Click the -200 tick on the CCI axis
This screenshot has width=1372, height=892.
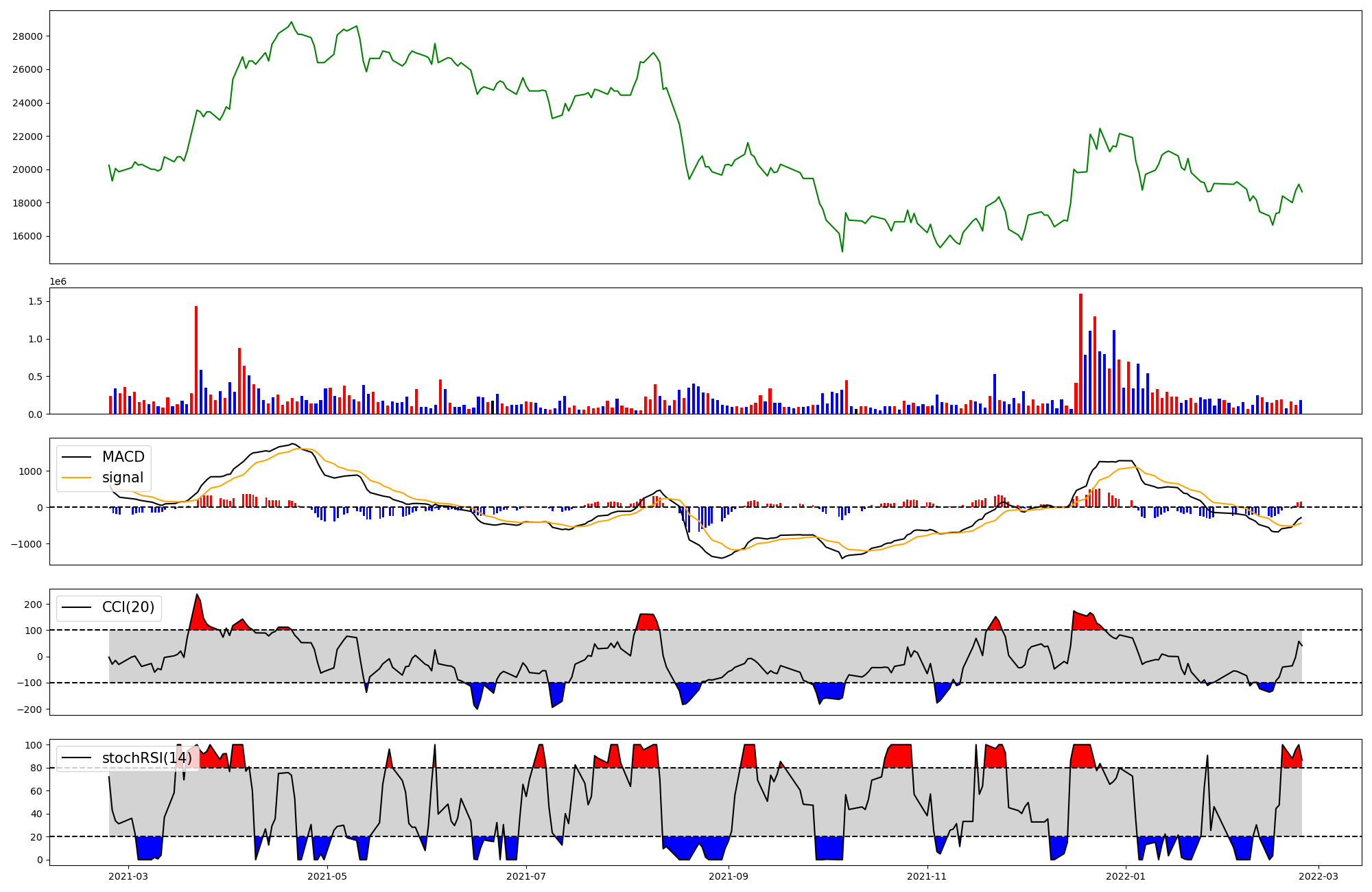coord(30,709)
